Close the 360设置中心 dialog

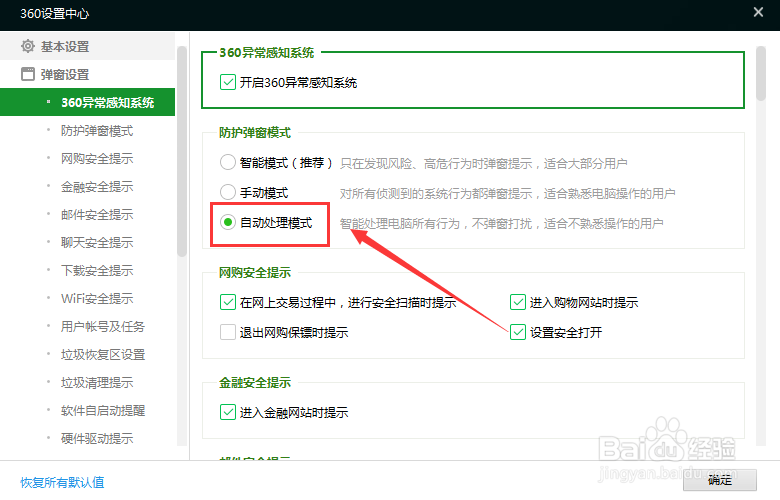[x=758, y=12]
